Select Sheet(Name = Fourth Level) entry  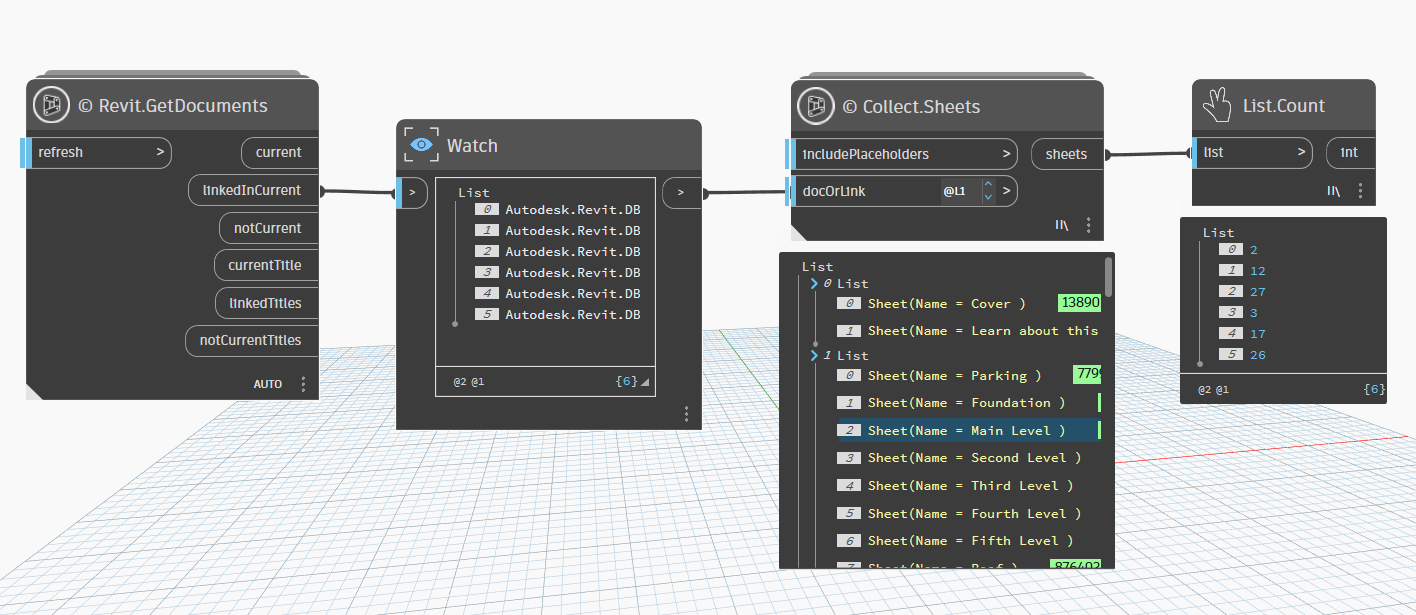[x=974, y=513]
